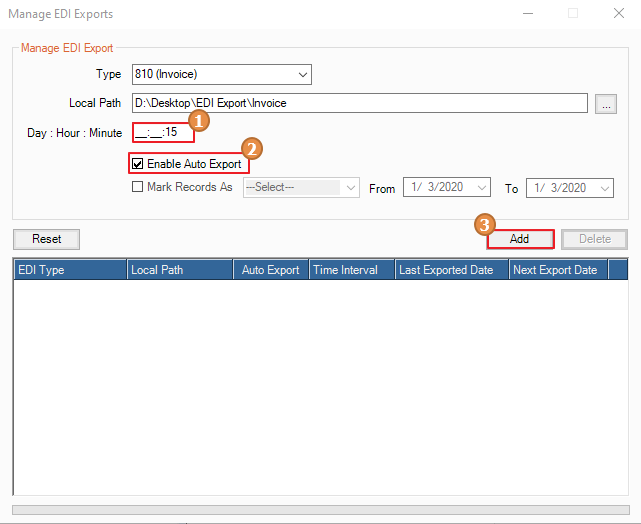The image size is (641, 524).
Task: Click the Auto Export column header
Action: tap(270, 270)
